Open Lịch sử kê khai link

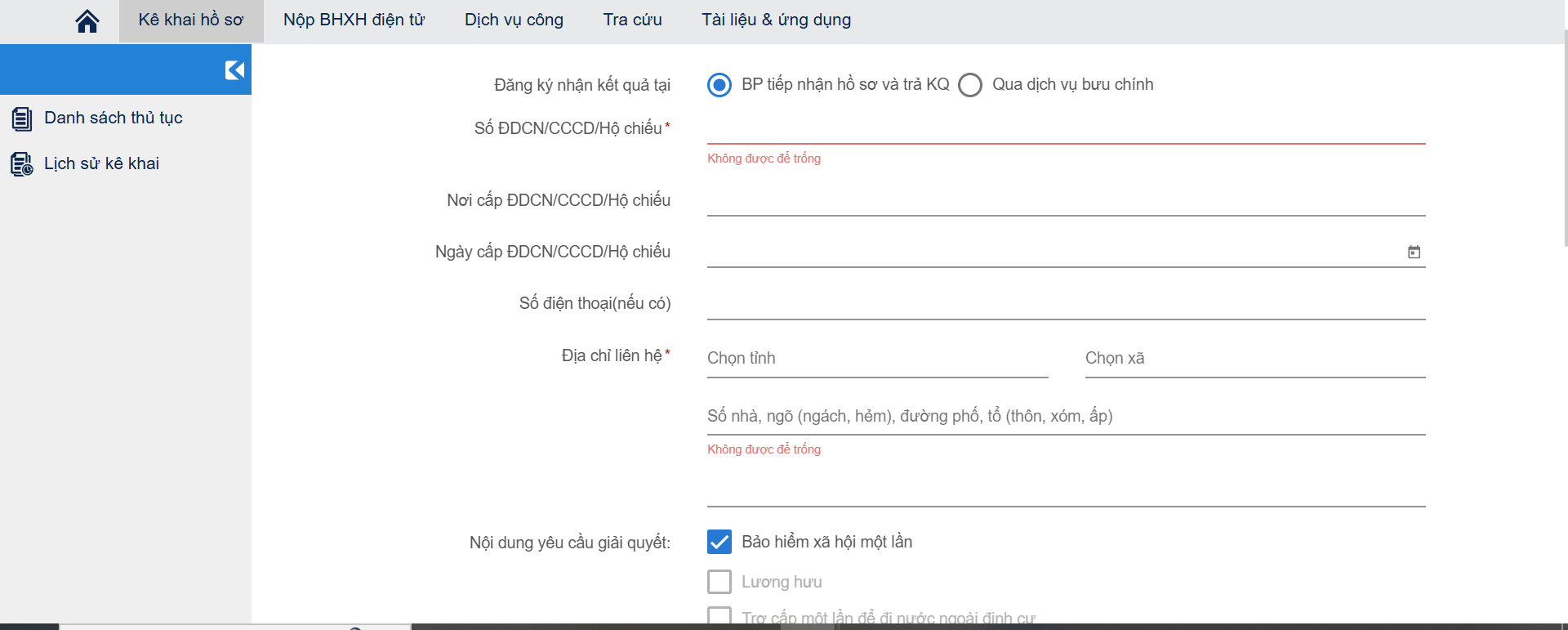pos(102,164)
